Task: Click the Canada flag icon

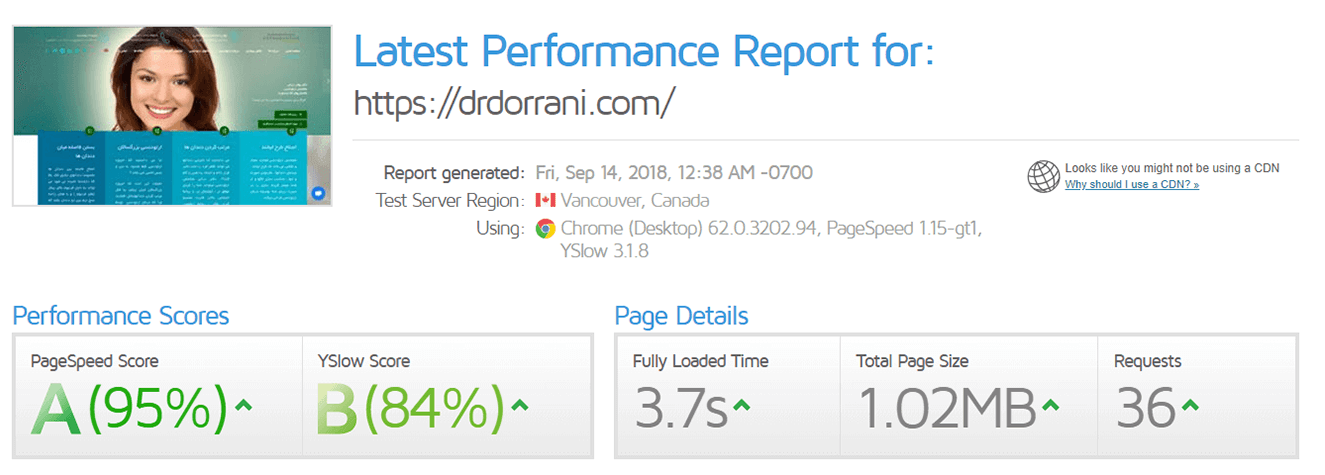Action: [x=545, y=200]
